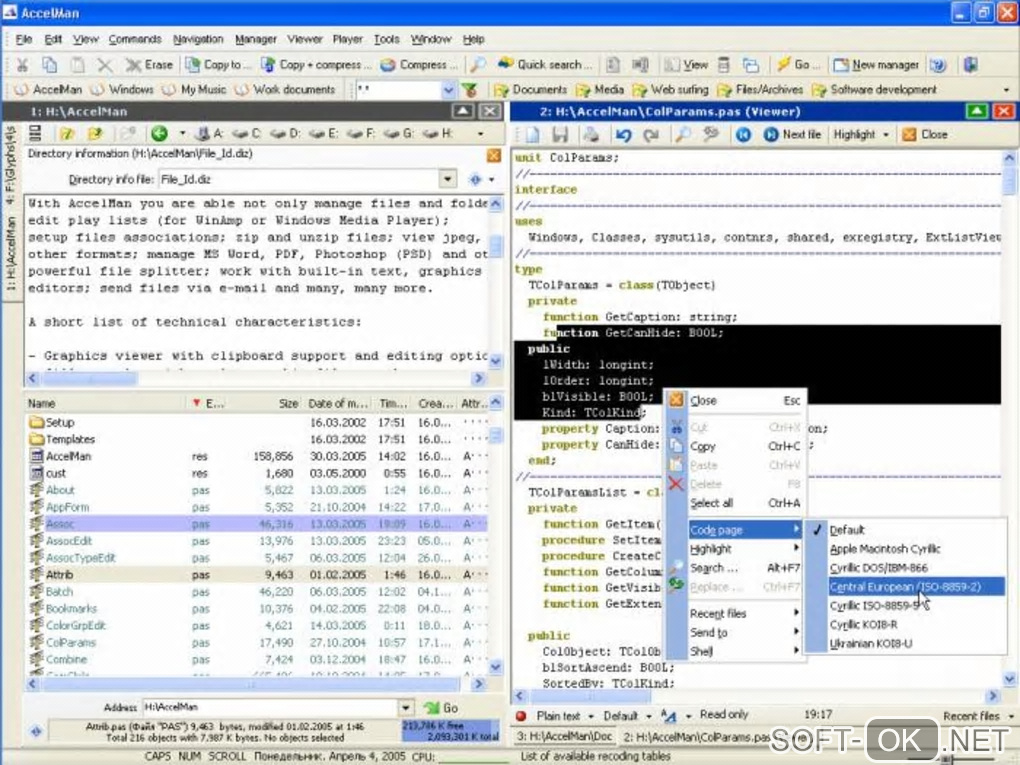This screenshot has height=765, width=1020.
Task: Open the Web surfing folder group
Action: pos(671,89)
